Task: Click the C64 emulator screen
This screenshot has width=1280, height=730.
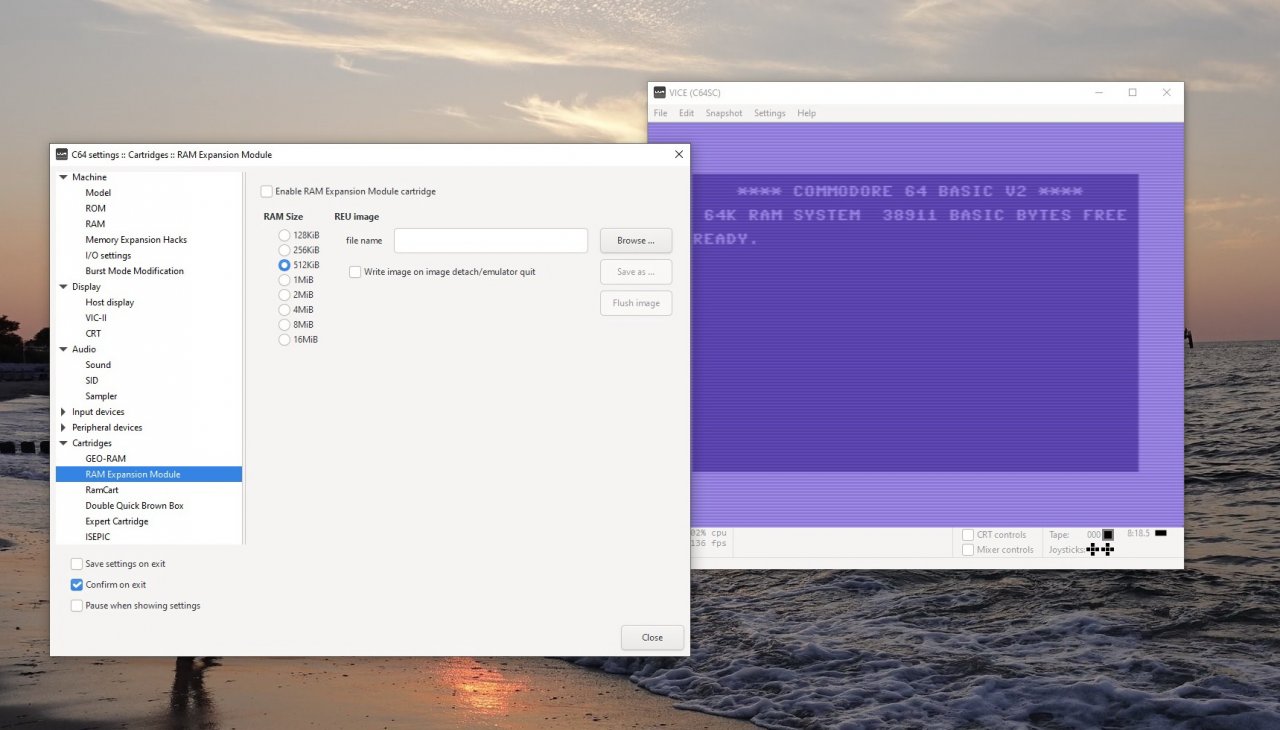Action: [x=915, y=325]
